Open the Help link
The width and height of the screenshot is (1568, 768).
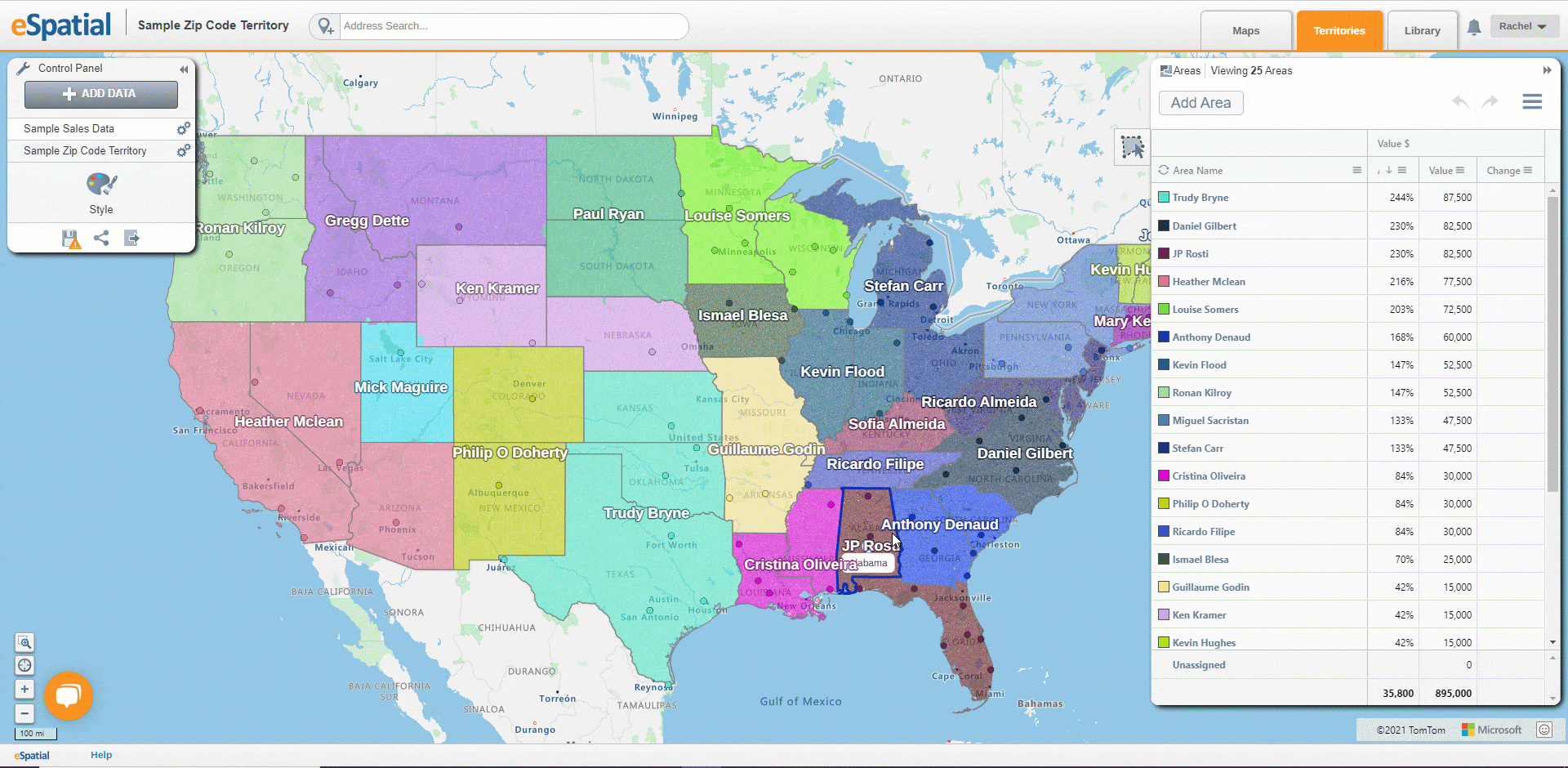[x=101, y=755]
